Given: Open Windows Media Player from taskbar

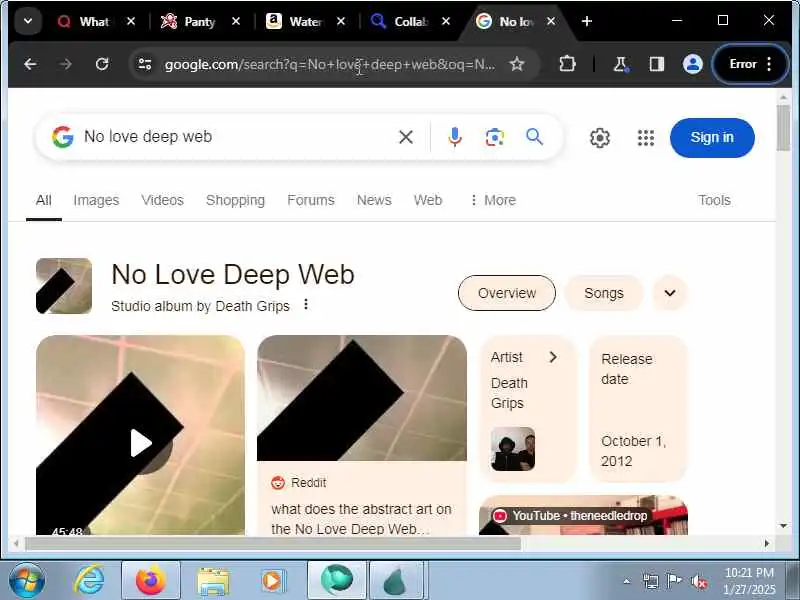Looking at the screenshot, I should pos(272,581).
